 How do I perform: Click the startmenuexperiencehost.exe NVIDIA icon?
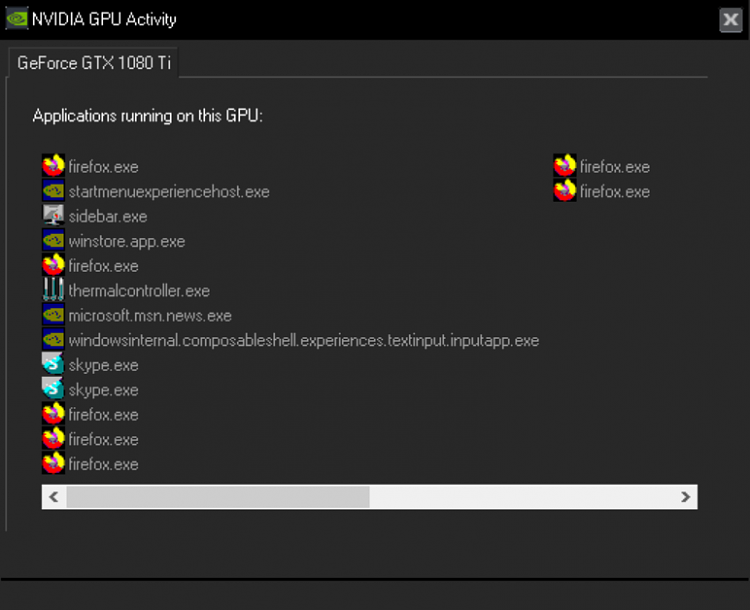click(x=54, y=191)
